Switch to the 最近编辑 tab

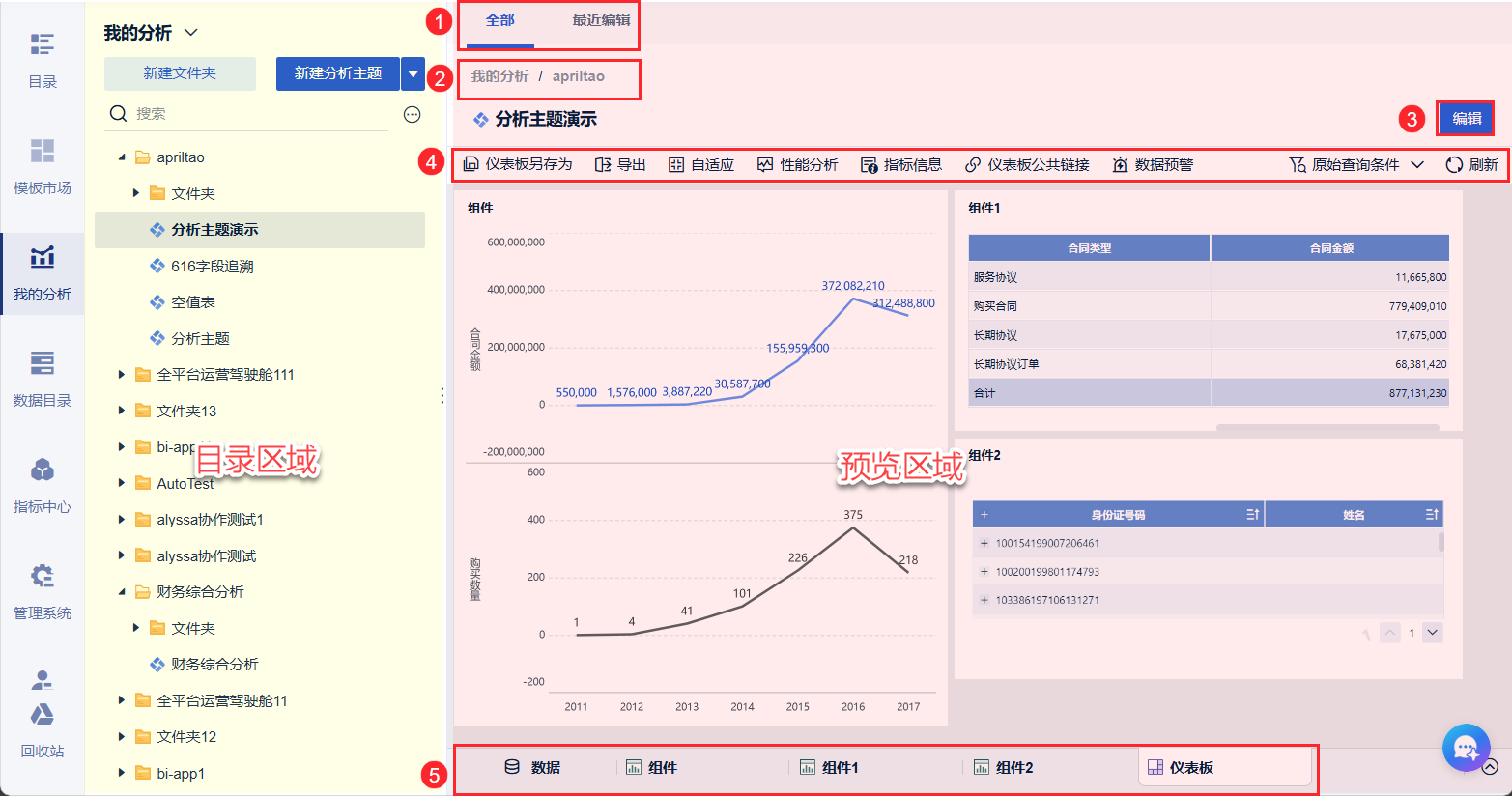(601, 20)
